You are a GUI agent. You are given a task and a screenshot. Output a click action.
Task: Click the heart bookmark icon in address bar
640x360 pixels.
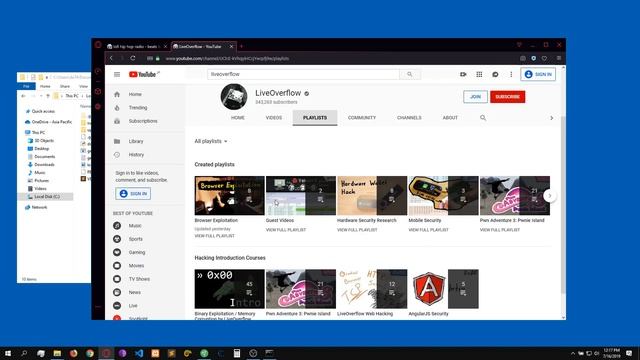[544, 58]
